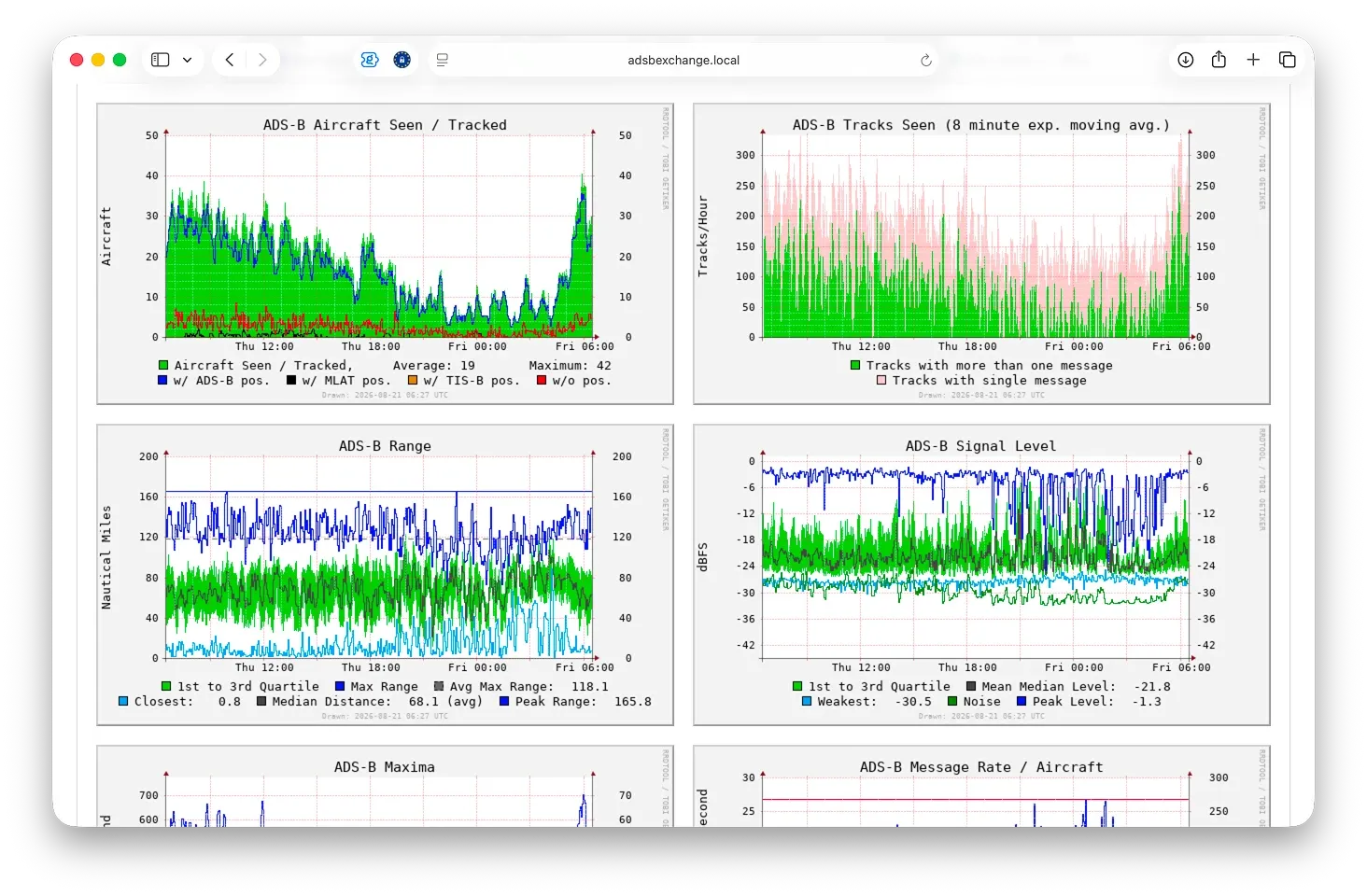1367x896 pixels.
Task: Open the ADS-B Tracks Seen graph
Action: point(981,254)
